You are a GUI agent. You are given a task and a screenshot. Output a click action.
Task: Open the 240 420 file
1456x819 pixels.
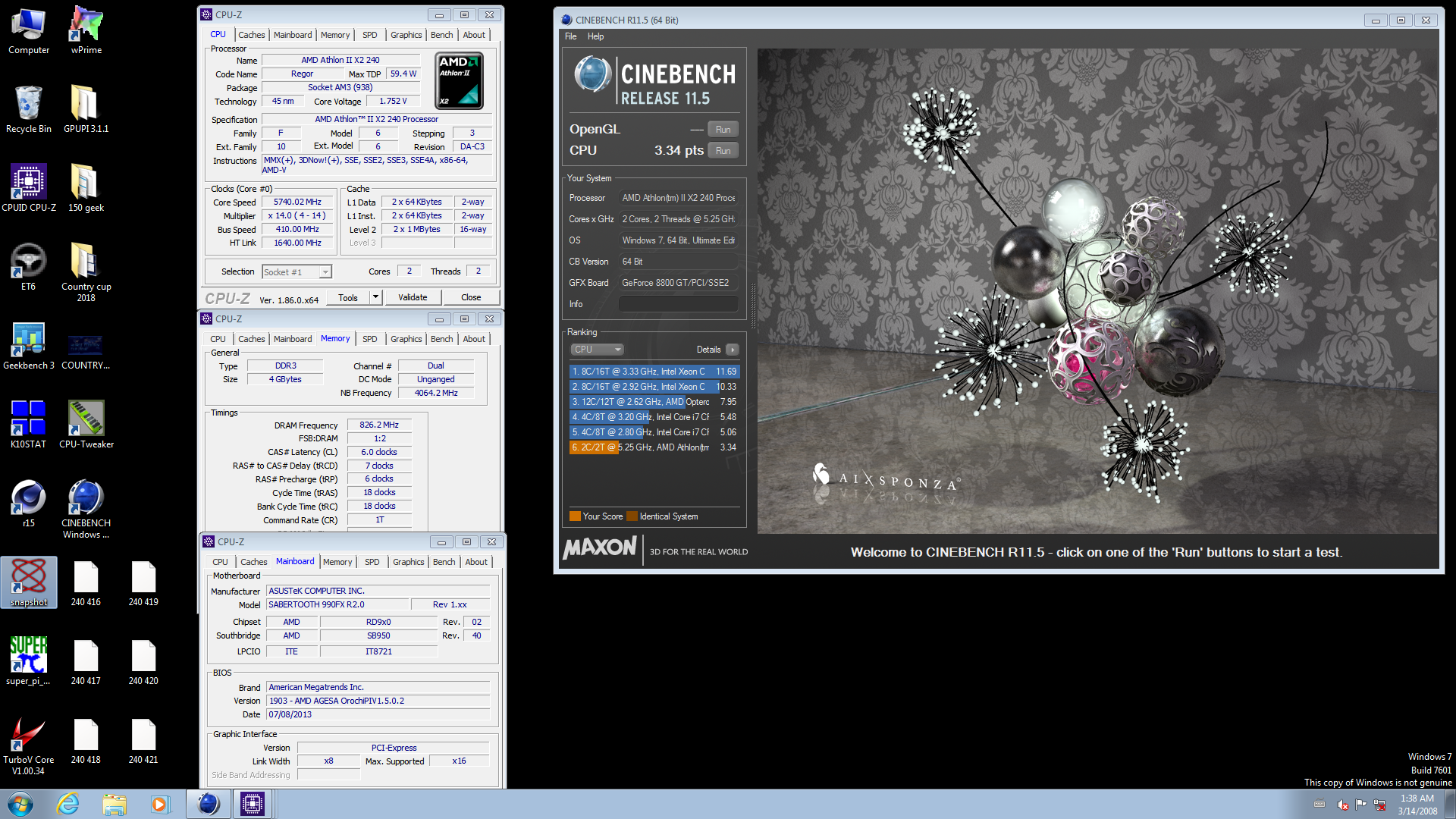click(x=144, y=661)
